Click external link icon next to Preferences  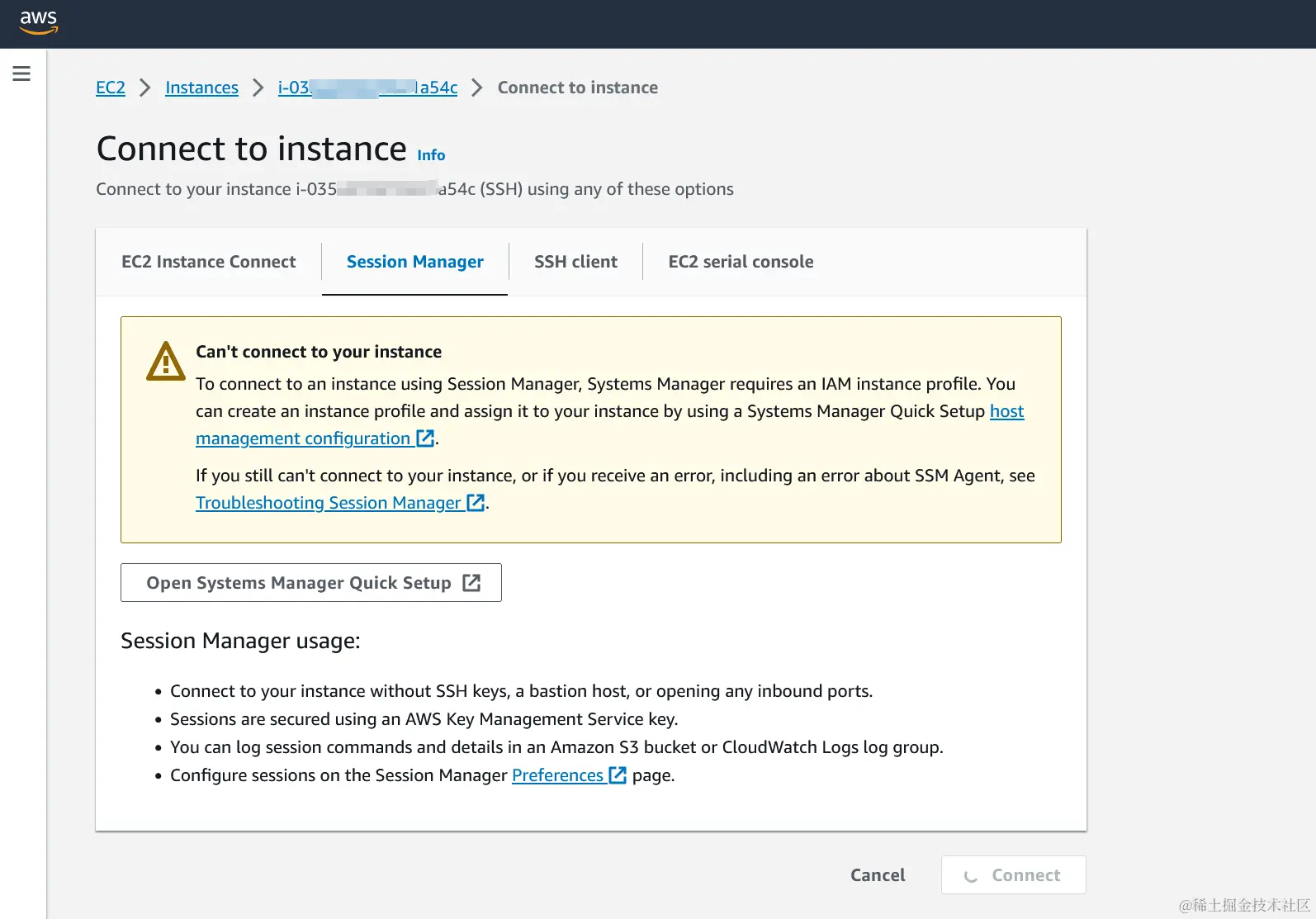click(618, 775)
